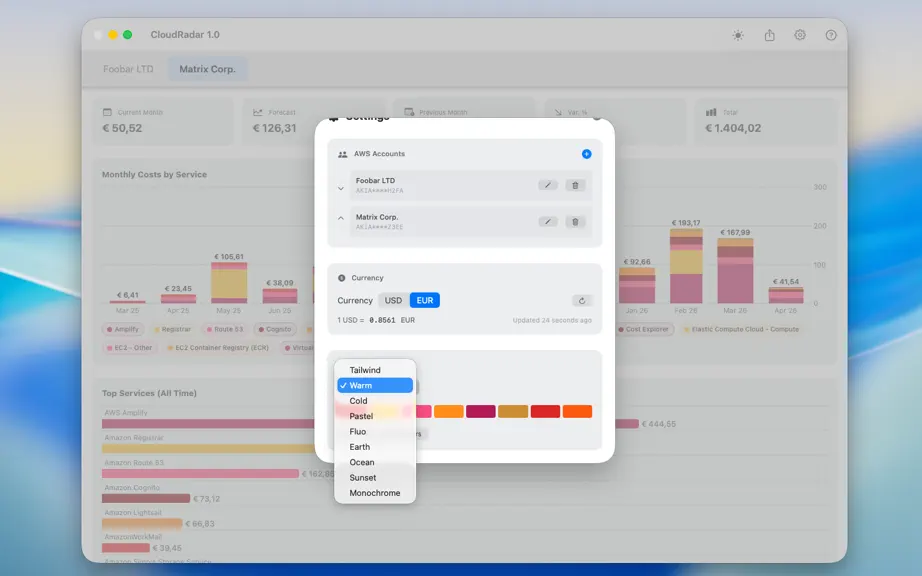The image size is (922, 576).
Task: Toggle the Cost Explorer legend chip
Action: [x=644, y=329]
